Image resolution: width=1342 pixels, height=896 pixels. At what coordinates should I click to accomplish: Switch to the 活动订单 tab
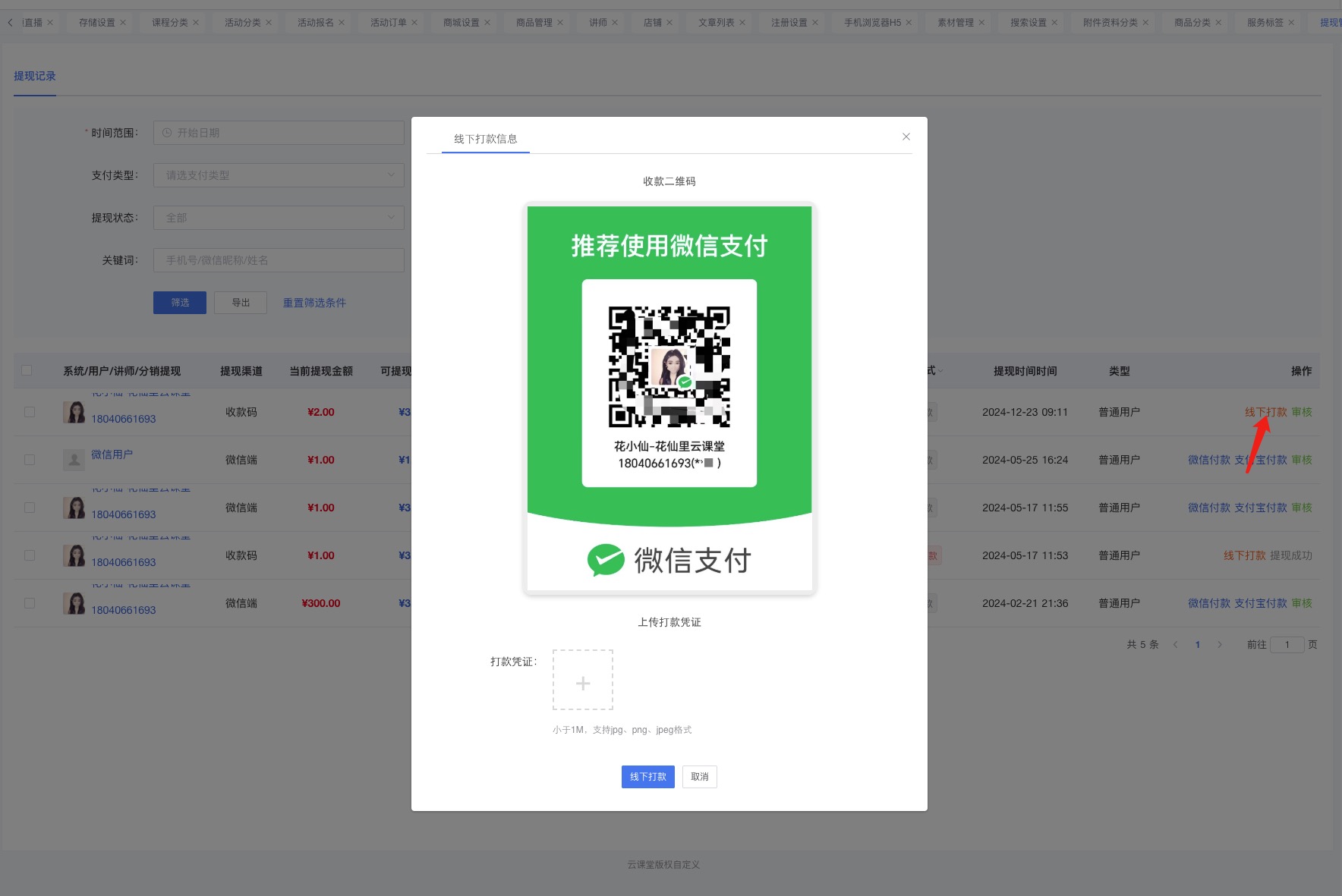(x=388, y=23)
